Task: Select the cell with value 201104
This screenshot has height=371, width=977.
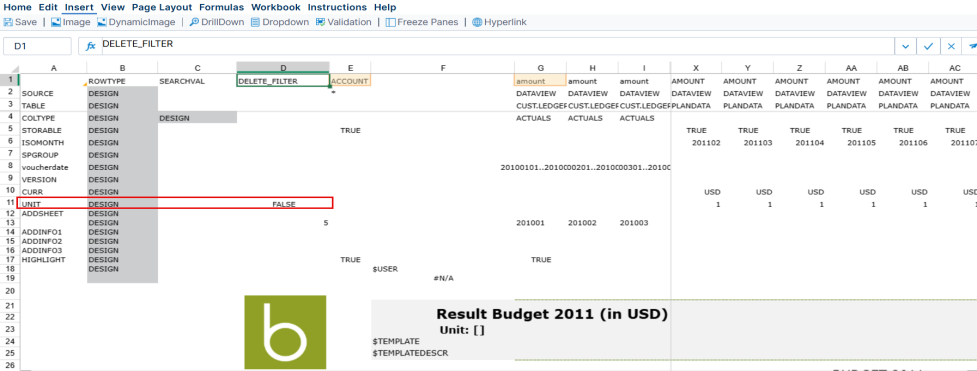Action: pos(799,143)
